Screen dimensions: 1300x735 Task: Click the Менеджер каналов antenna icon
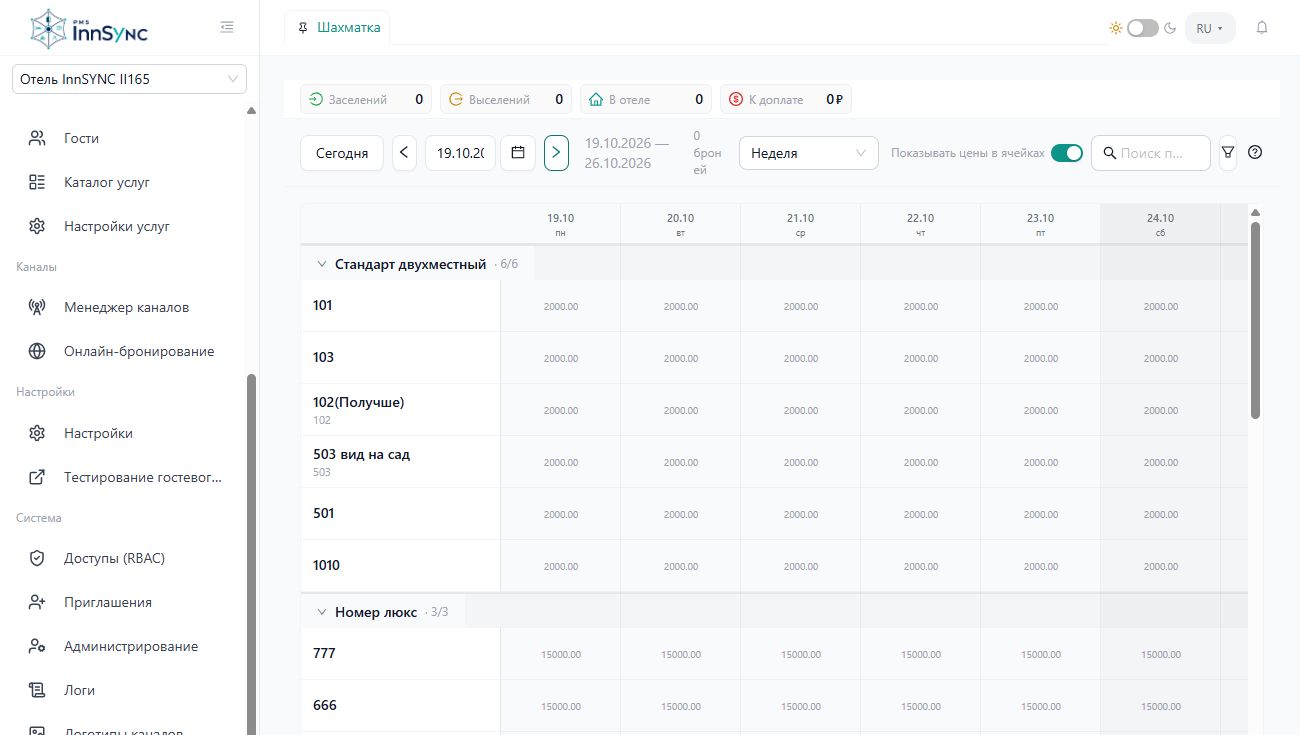[x=37, y=307]
